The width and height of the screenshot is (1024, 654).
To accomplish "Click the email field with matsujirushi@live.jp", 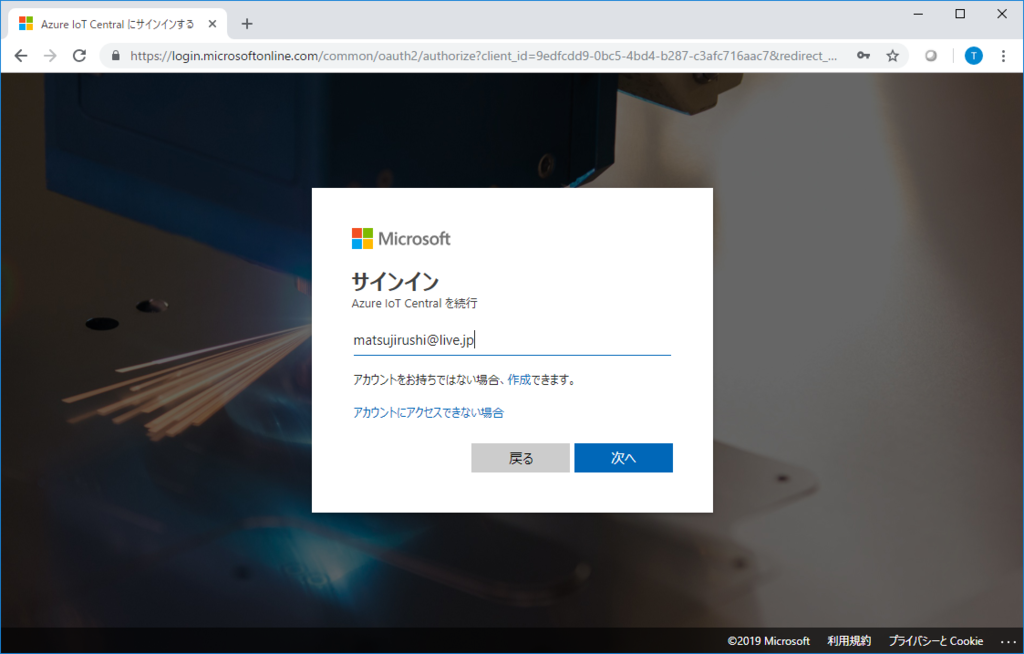I will [512, 340].
